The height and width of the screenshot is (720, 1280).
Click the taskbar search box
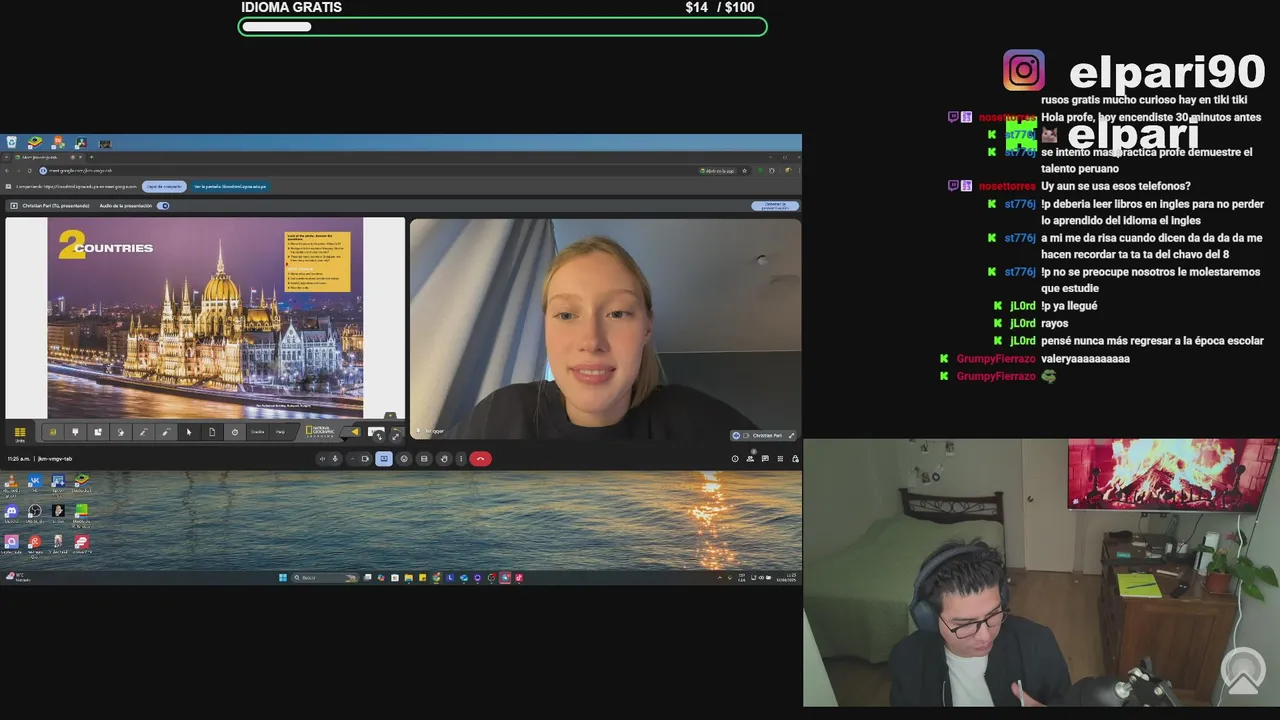pyautogui.click(x=325, y=578)
